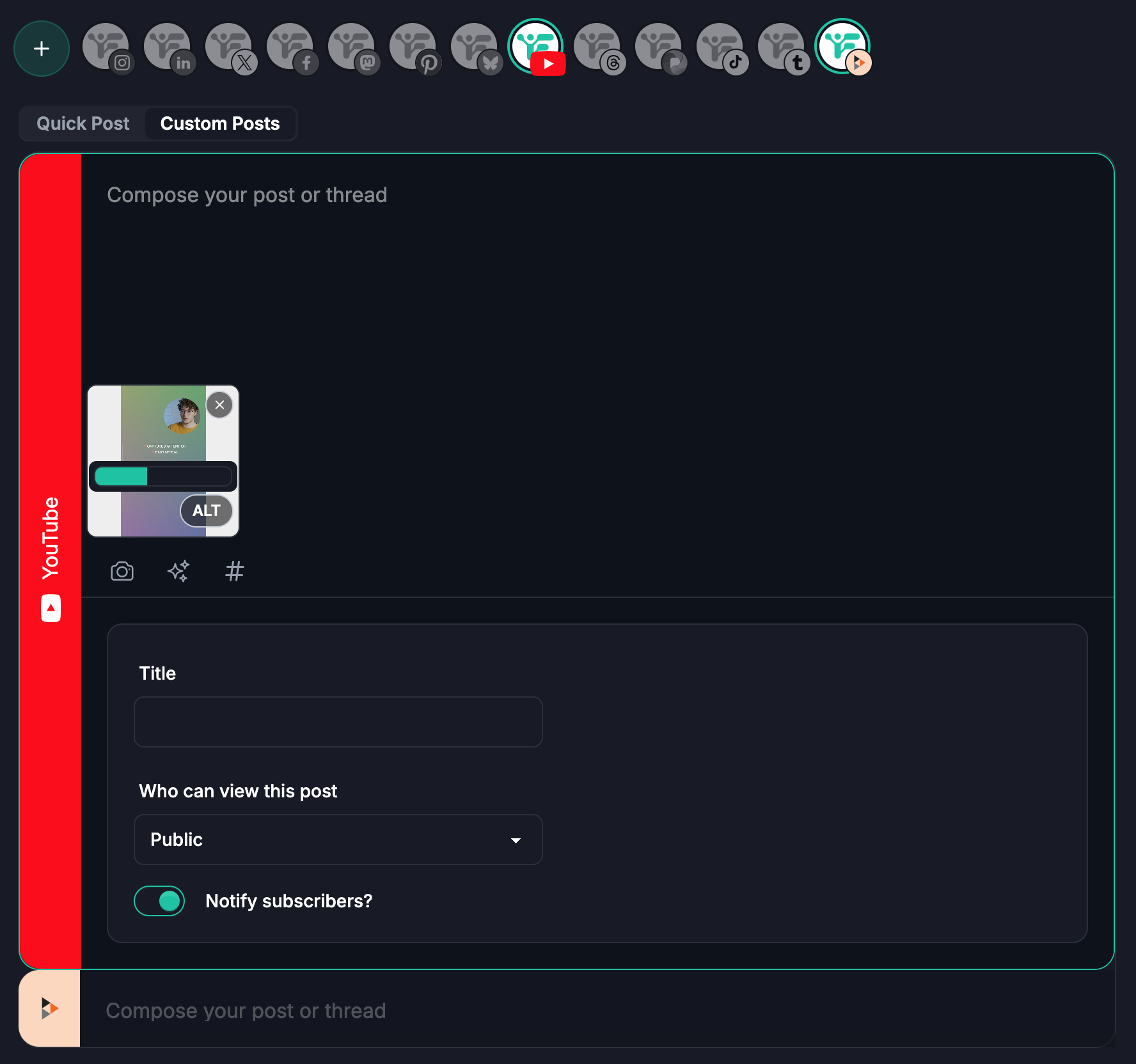Screen dimensions: 1136x1064
Task: Open the AI sparkle assistant tool
Action: pyautogui.click(x=178, y=571)
